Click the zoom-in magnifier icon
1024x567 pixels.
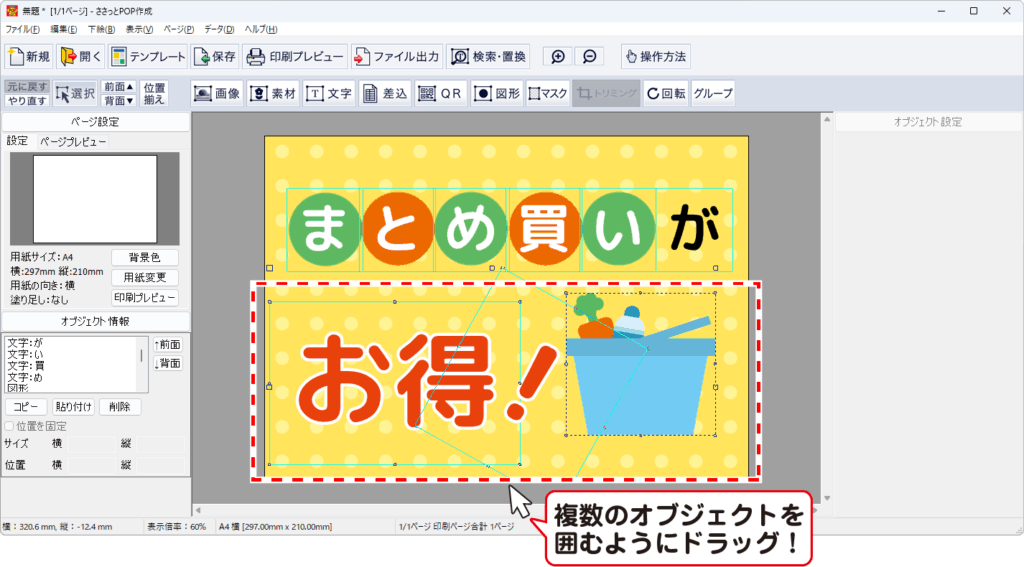pos(558,57)
